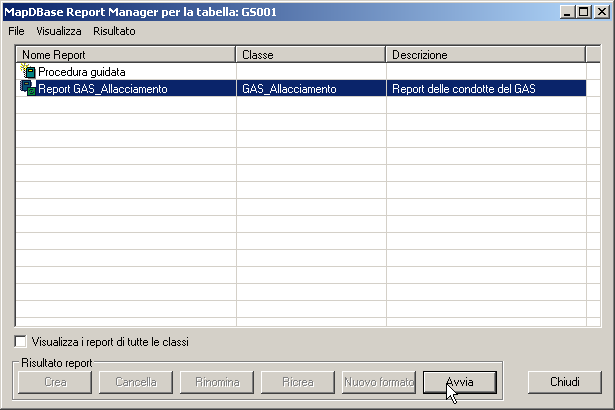Image resolution: width=615 pixels, height=410 pixels.
Task: Open the Visualizza menu
Action: 59,31
